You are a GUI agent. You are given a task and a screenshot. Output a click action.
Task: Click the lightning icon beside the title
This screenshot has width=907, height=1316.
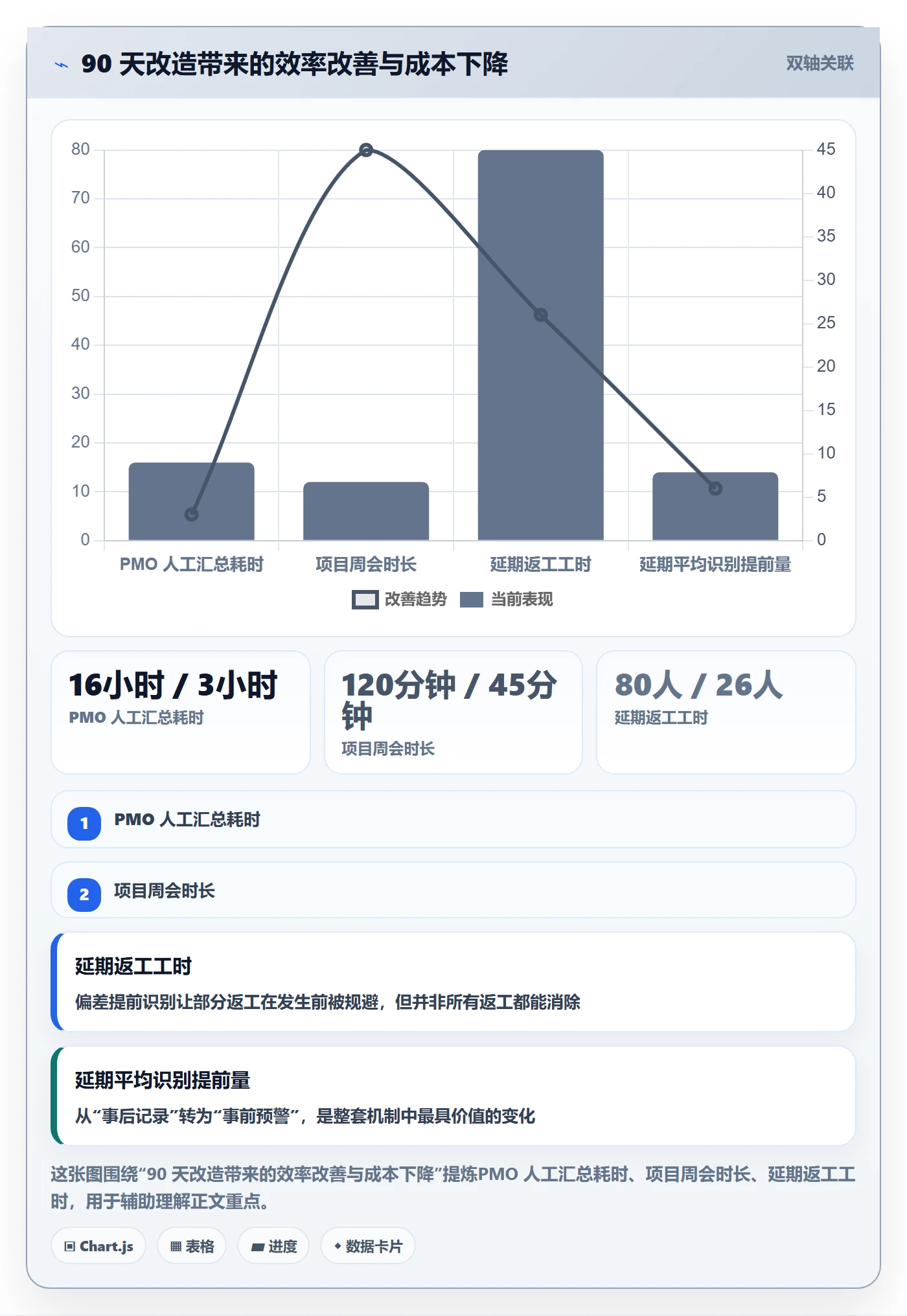click(62, 65)
